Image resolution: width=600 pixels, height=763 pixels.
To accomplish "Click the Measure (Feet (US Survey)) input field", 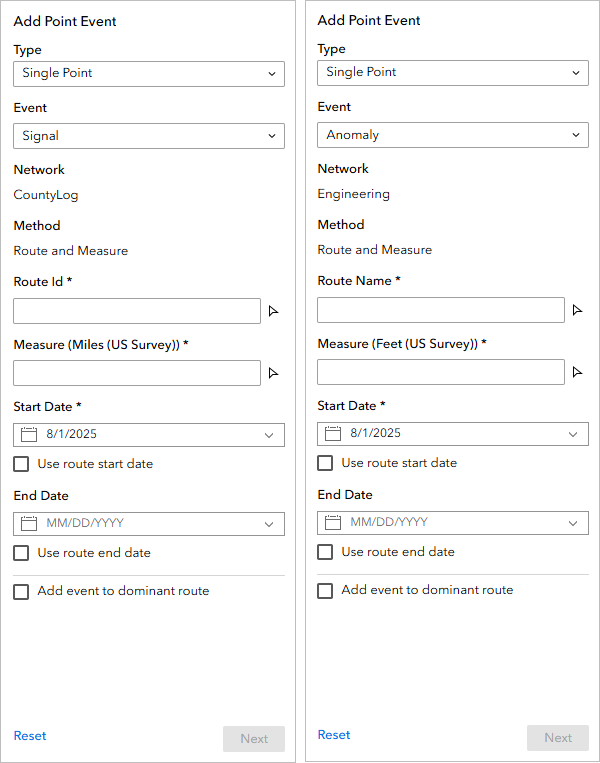I will click(x=441, y=372).
